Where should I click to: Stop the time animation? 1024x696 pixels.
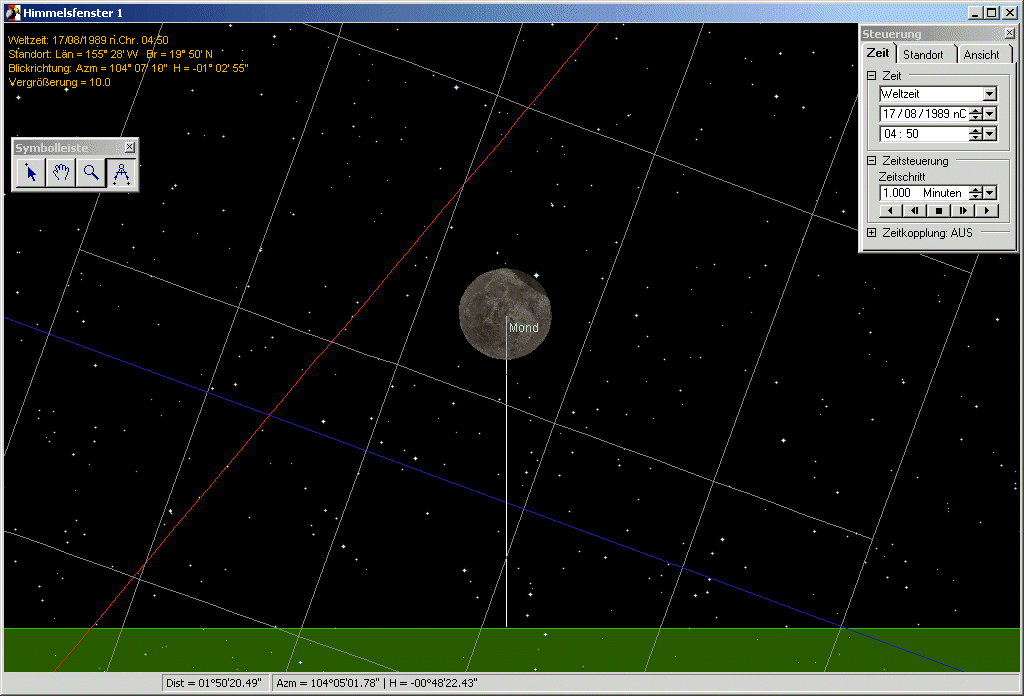[x=939, y=211]
